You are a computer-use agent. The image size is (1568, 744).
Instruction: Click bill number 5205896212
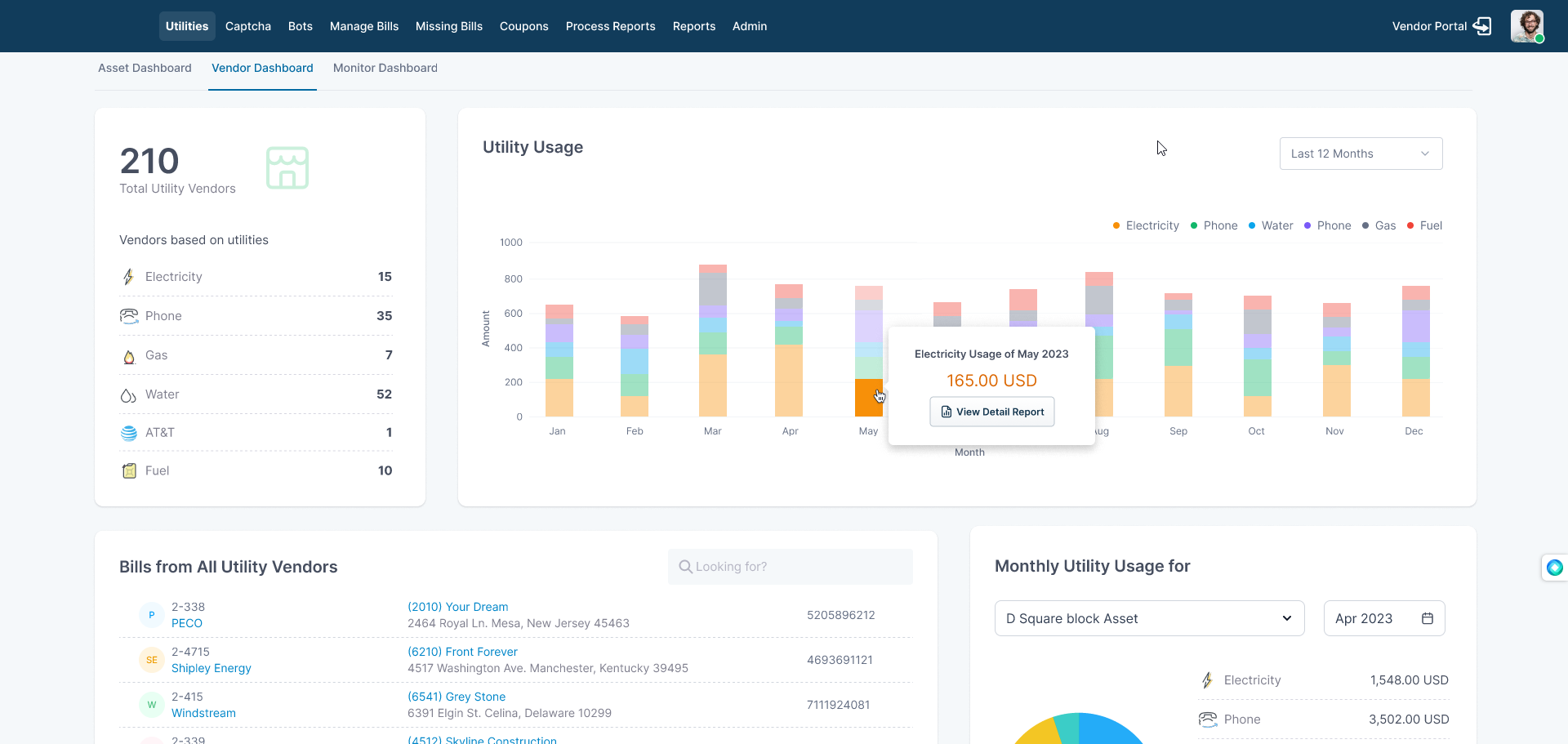coord(841,615)
